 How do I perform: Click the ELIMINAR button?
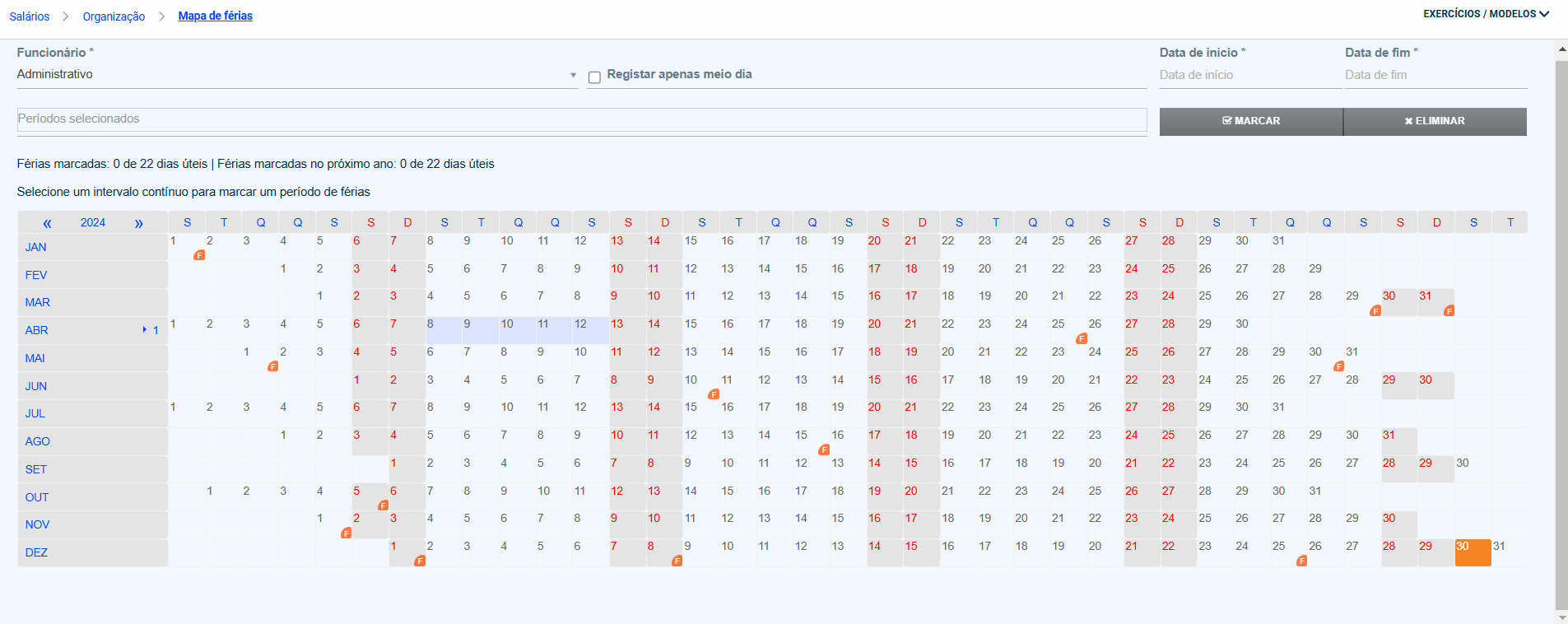pyautogui.click(x=1435, y=121)
